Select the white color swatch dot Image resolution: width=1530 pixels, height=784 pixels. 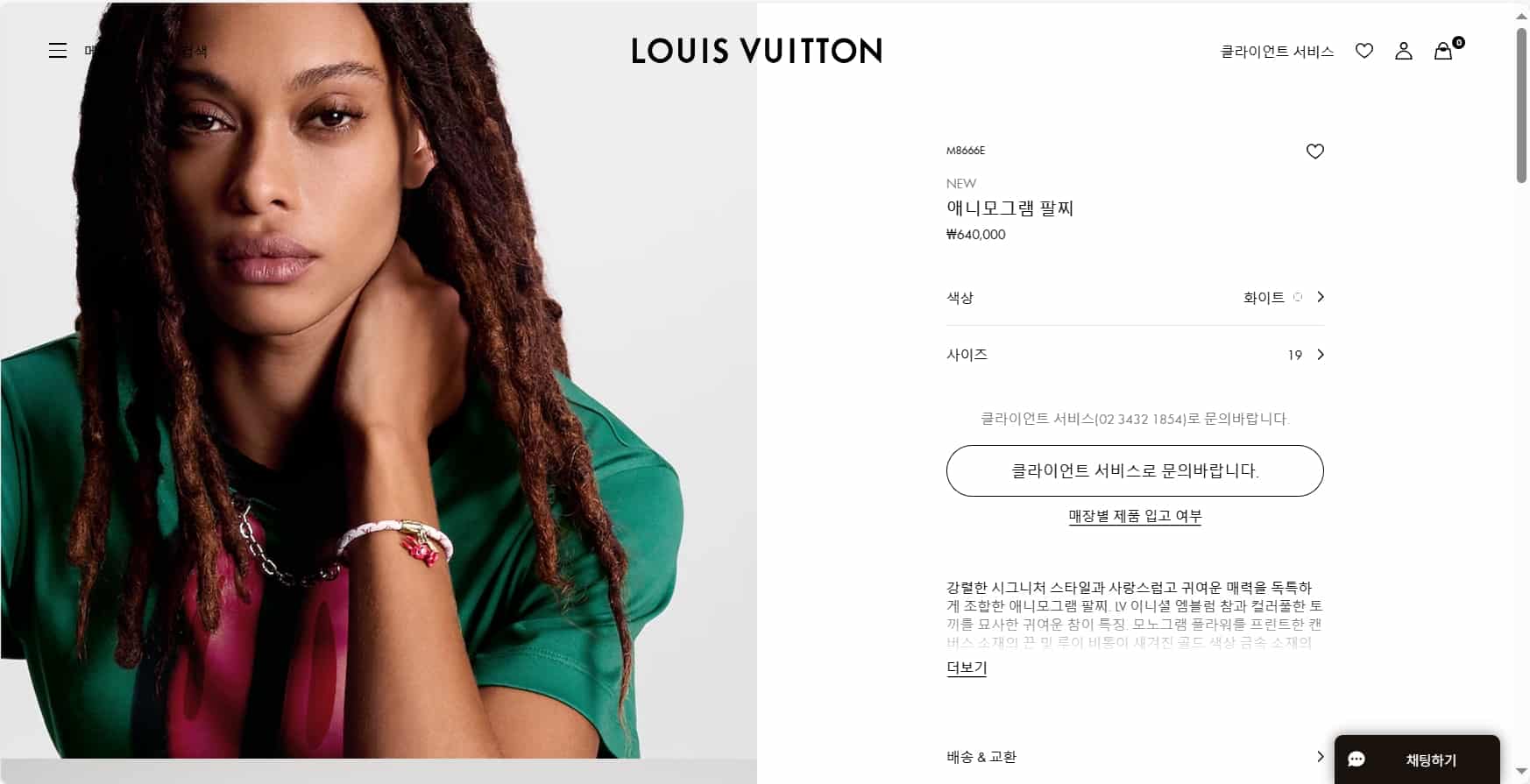tap(1298, 297)
